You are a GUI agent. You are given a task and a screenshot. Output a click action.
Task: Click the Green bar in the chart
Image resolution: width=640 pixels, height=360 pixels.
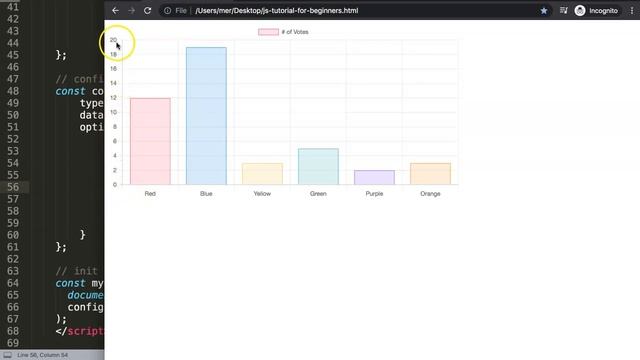[318, 167]
